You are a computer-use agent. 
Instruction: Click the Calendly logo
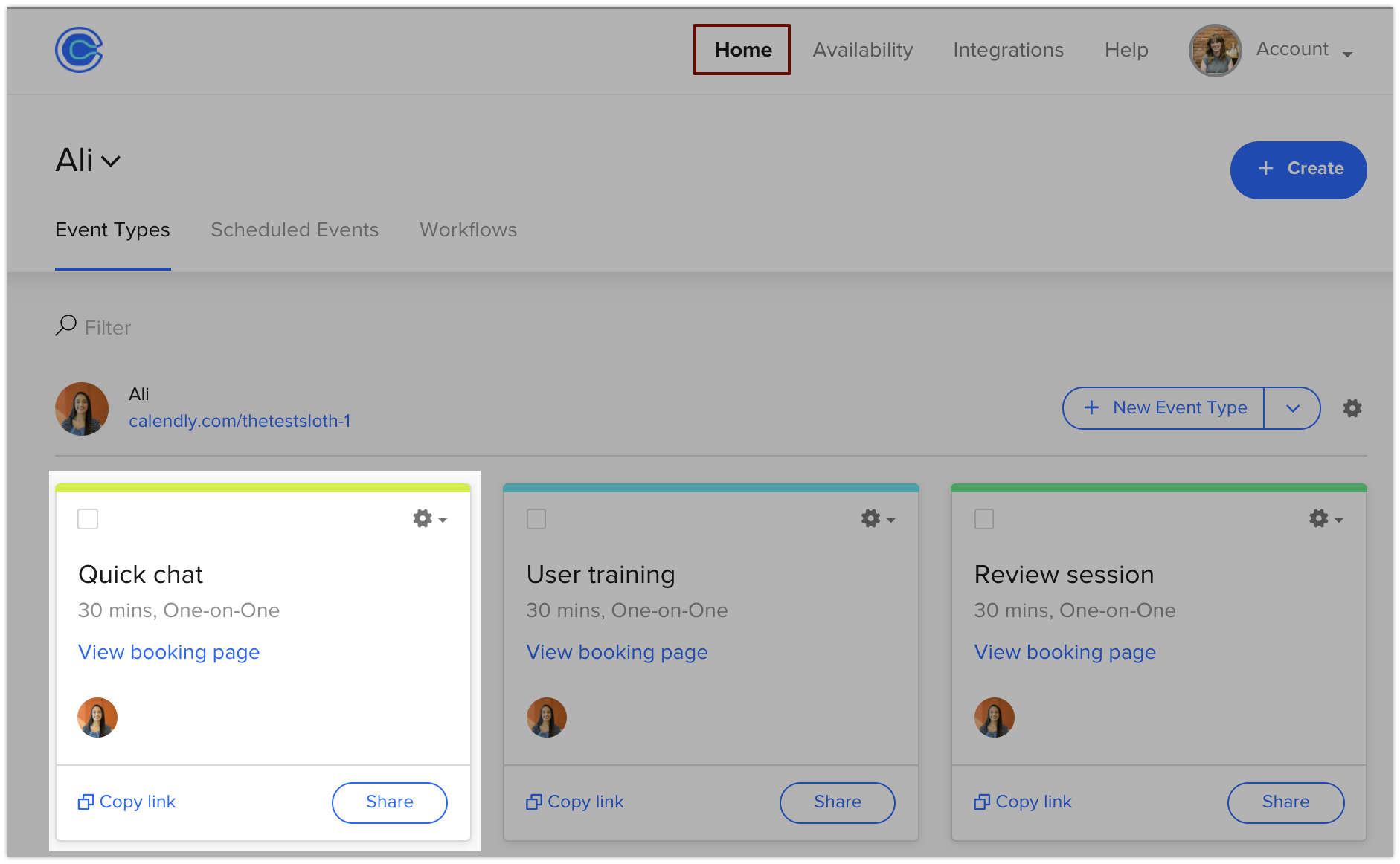(77, 50)
